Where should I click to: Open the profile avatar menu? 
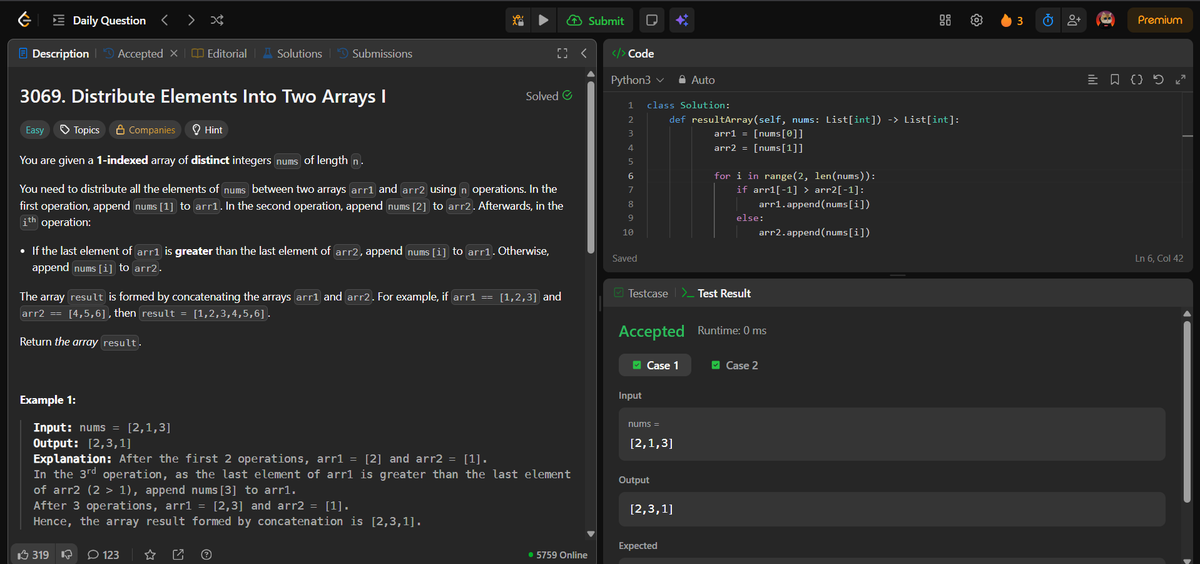(1107, 20)
